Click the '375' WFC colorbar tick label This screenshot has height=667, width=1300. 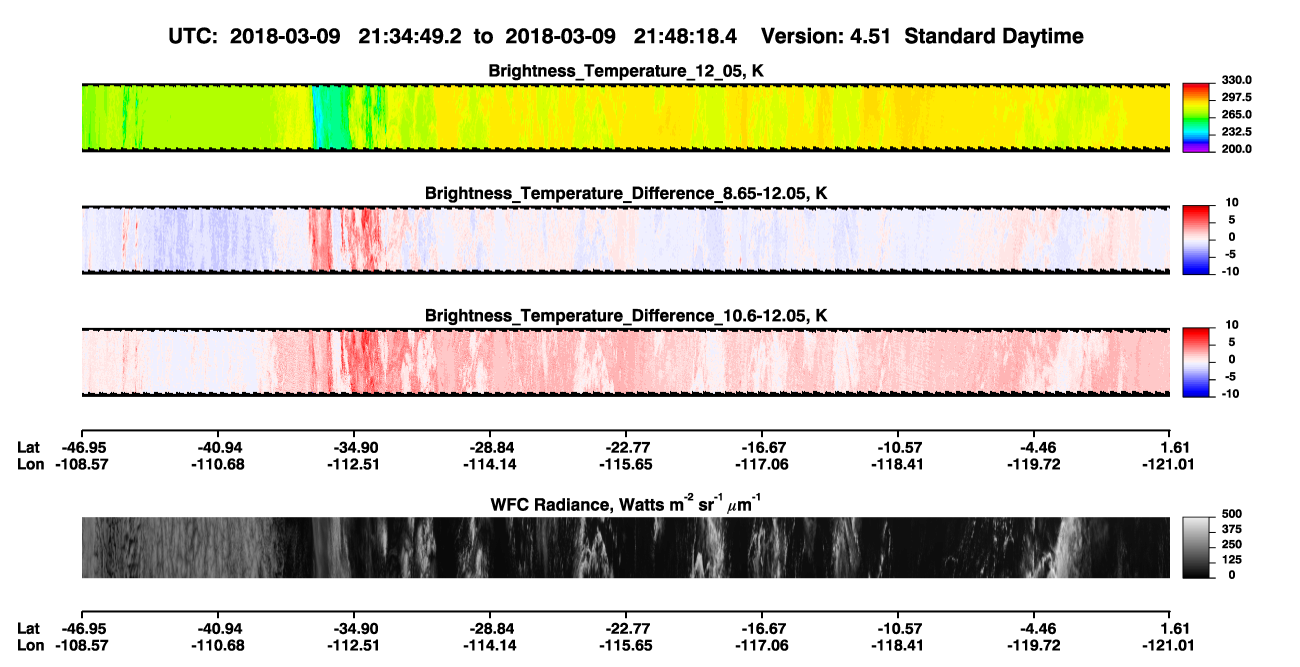pos(1230,529)
